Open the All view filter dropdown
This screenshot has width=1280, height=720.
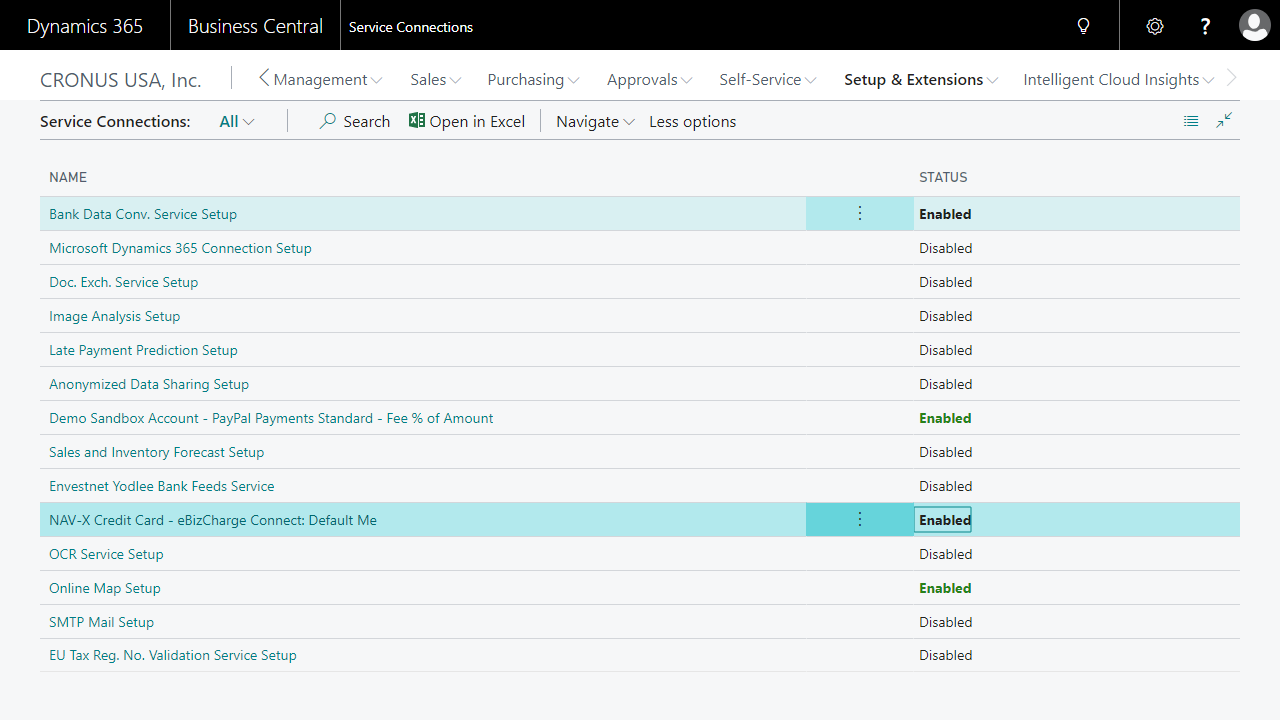(x=237, y=121)
